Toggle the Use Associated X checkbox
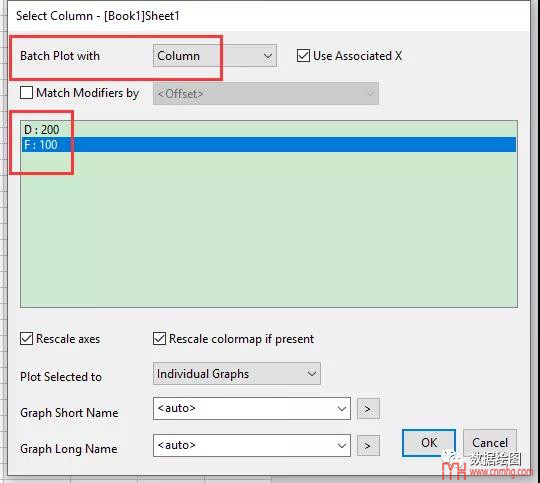The image size is (540, 483). tap(303, 55)
